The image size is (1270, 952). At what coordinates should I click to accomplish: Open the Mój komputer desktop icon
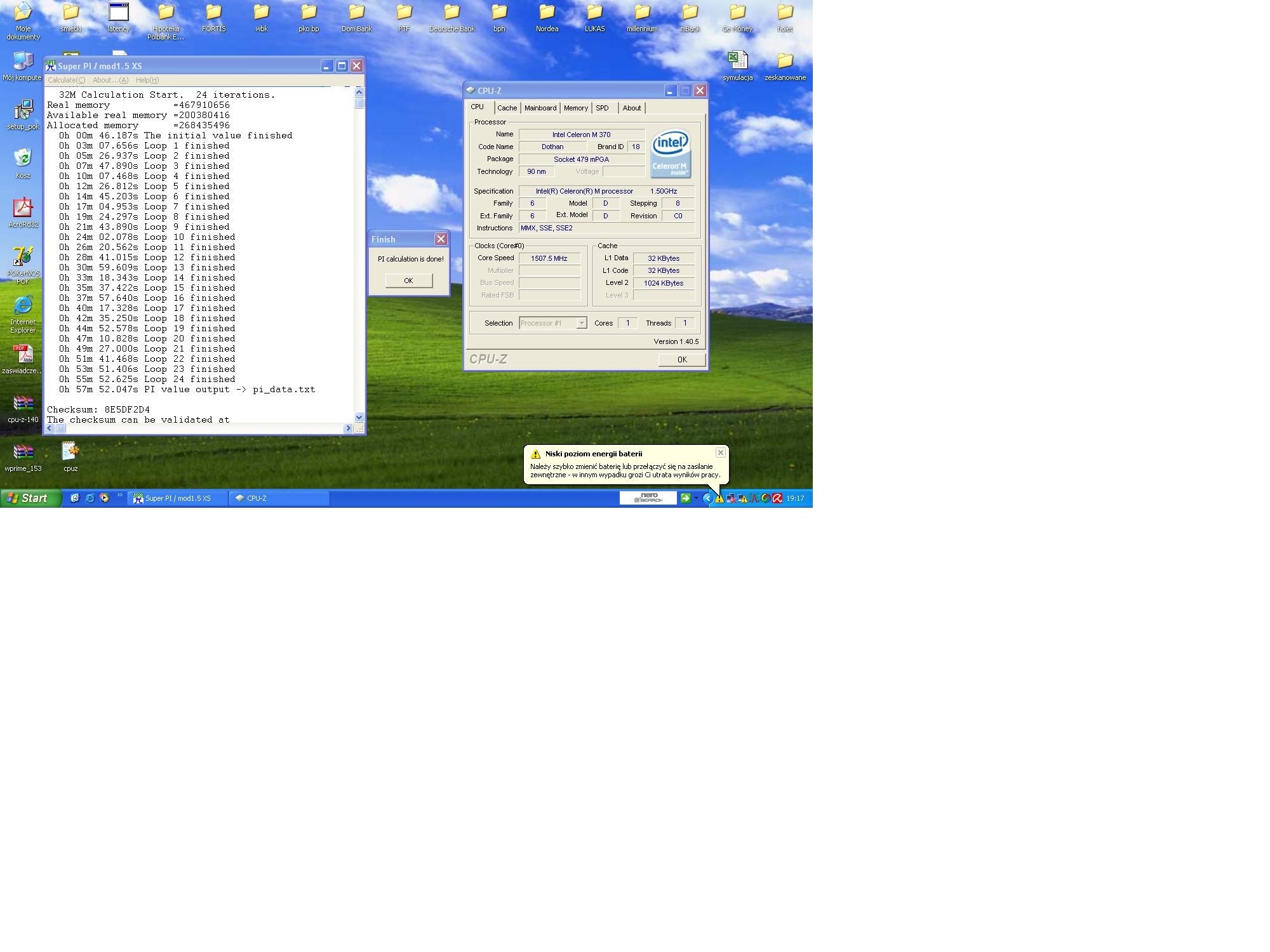click(22, 66)
